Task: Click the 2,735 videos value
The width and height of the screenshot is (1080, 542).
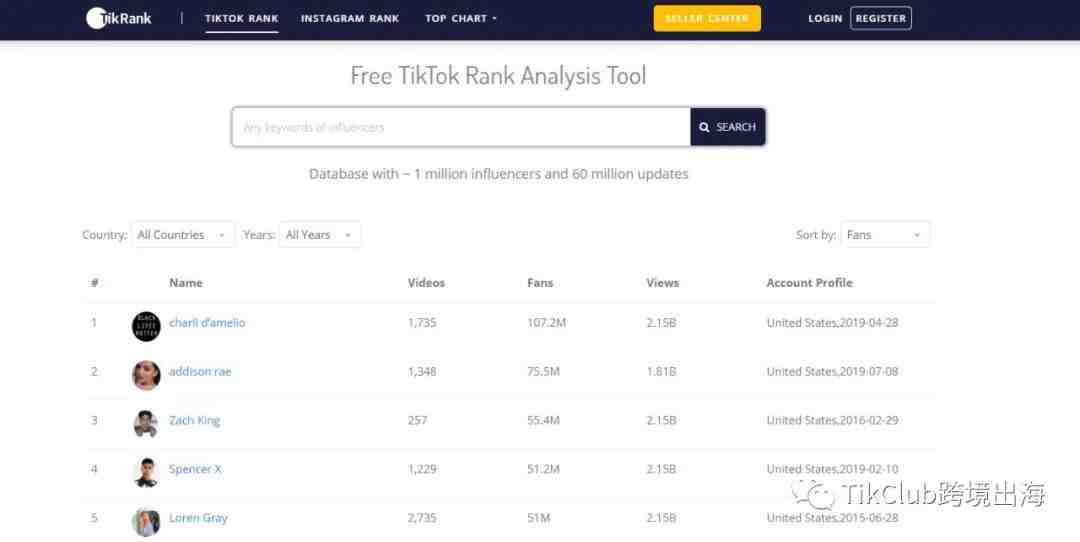Action: click(x=422, y=518)
